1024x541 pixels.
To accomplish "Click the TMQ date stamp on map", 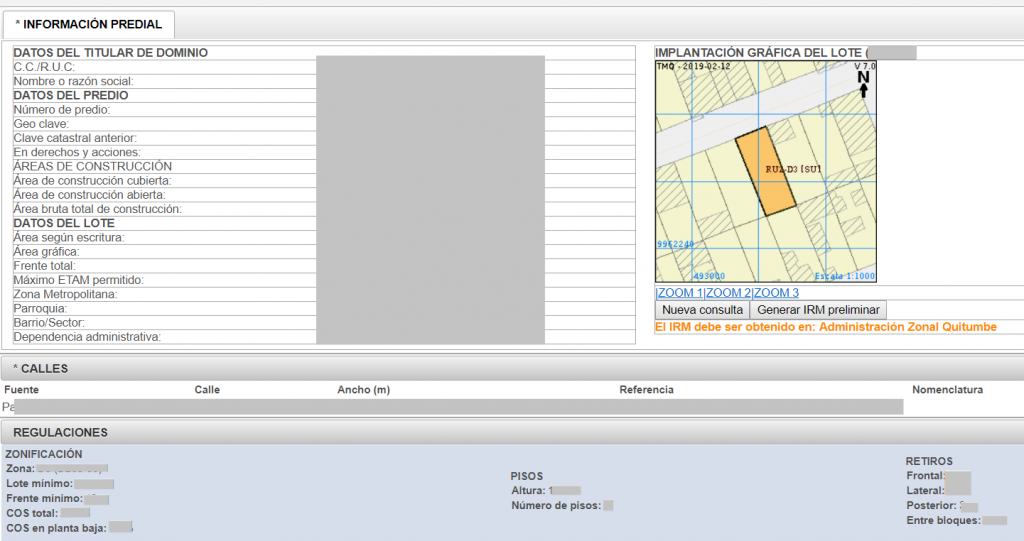I will tap(694, 67).
